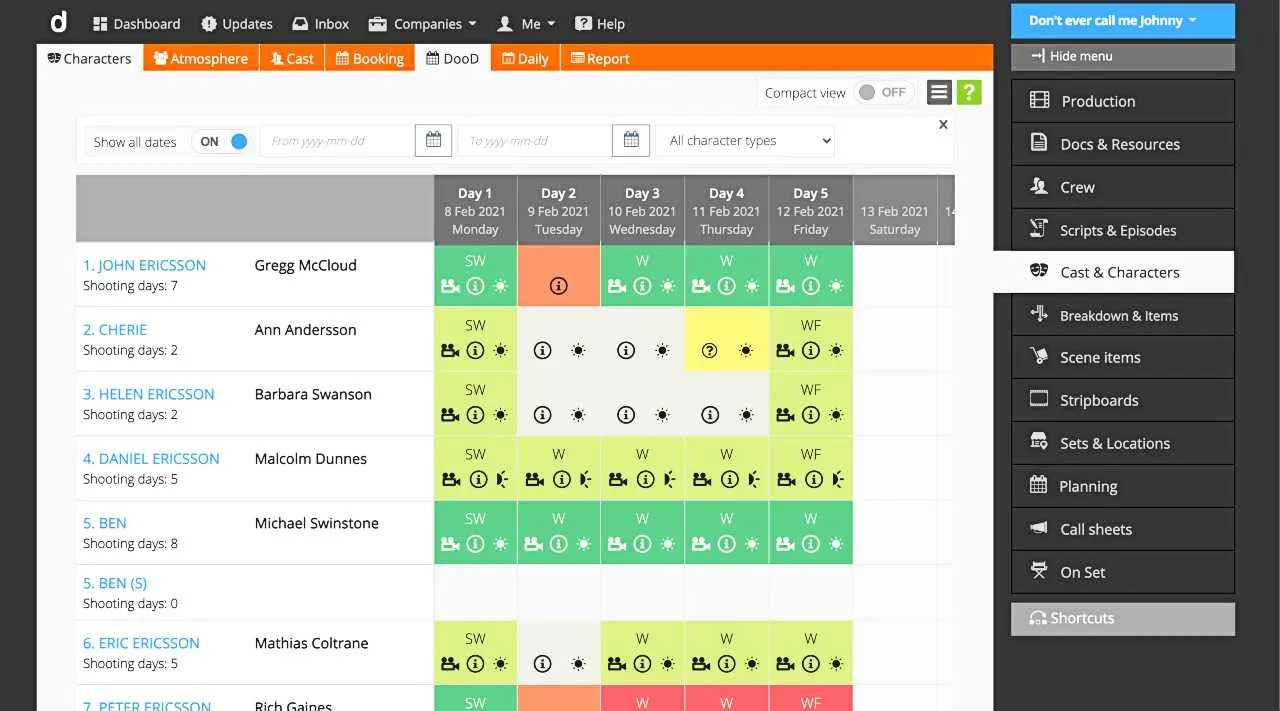Click Hide menu button

[1123, 56]
